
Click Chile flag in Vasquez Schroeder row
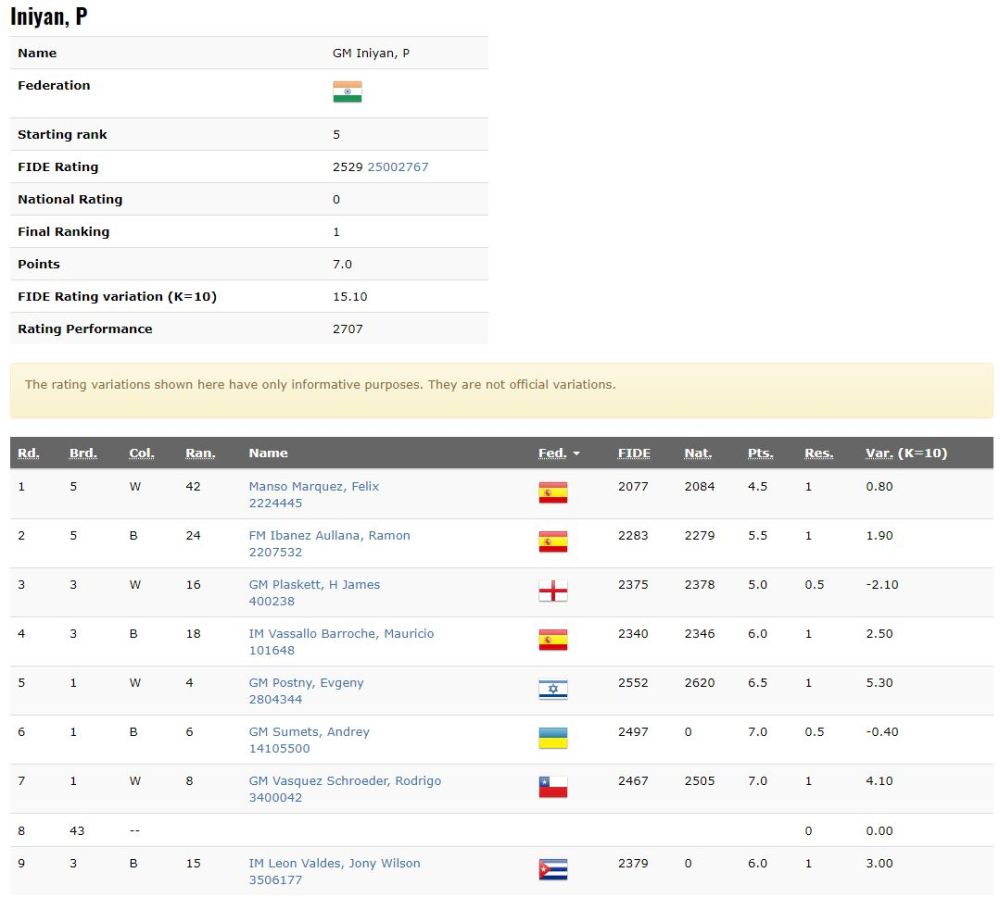(x=552, y=787)
